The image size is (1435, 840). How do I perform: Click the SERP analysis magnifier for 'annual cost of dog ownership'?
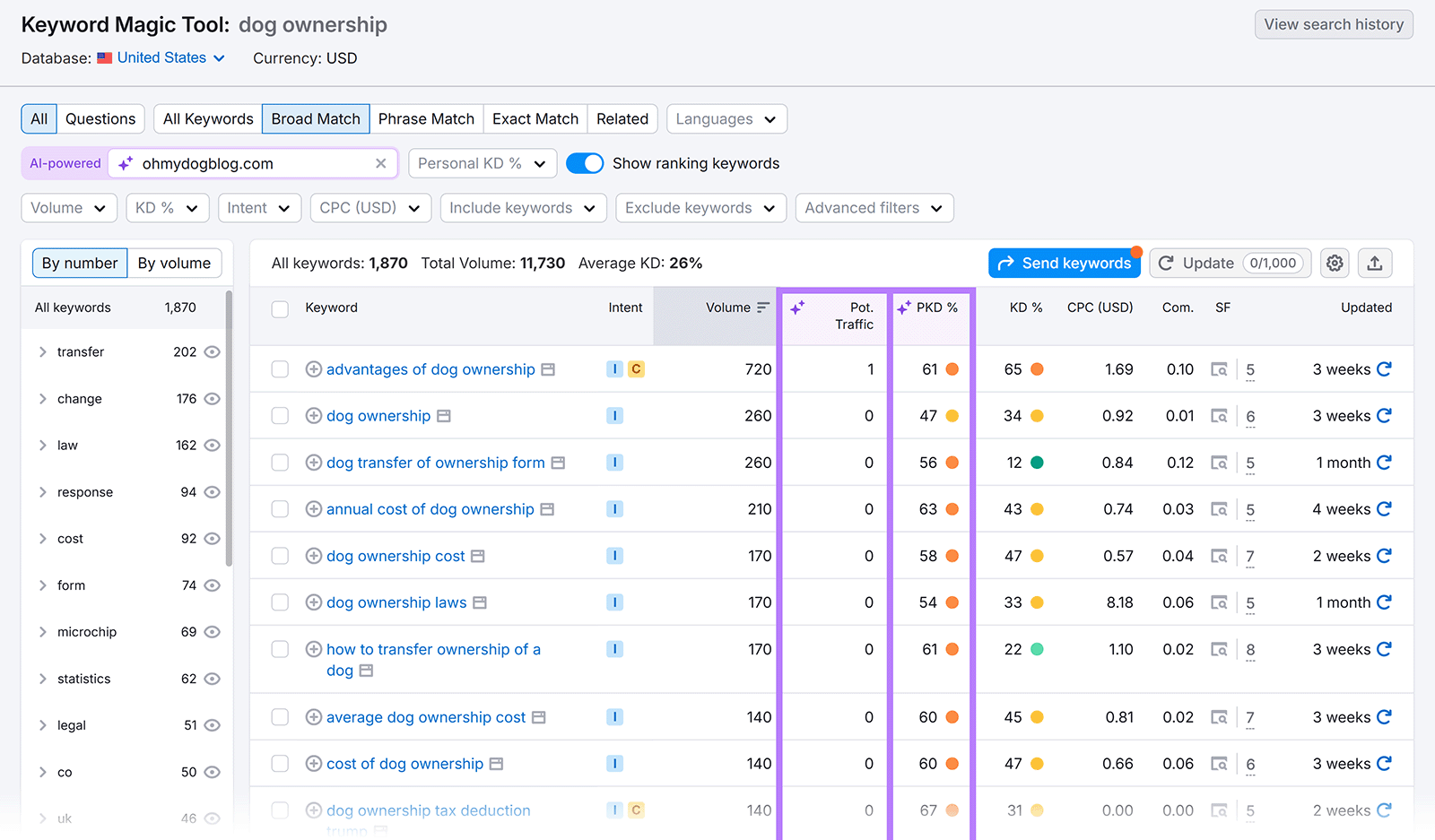pyautogui.click(x=1221, y=509)
